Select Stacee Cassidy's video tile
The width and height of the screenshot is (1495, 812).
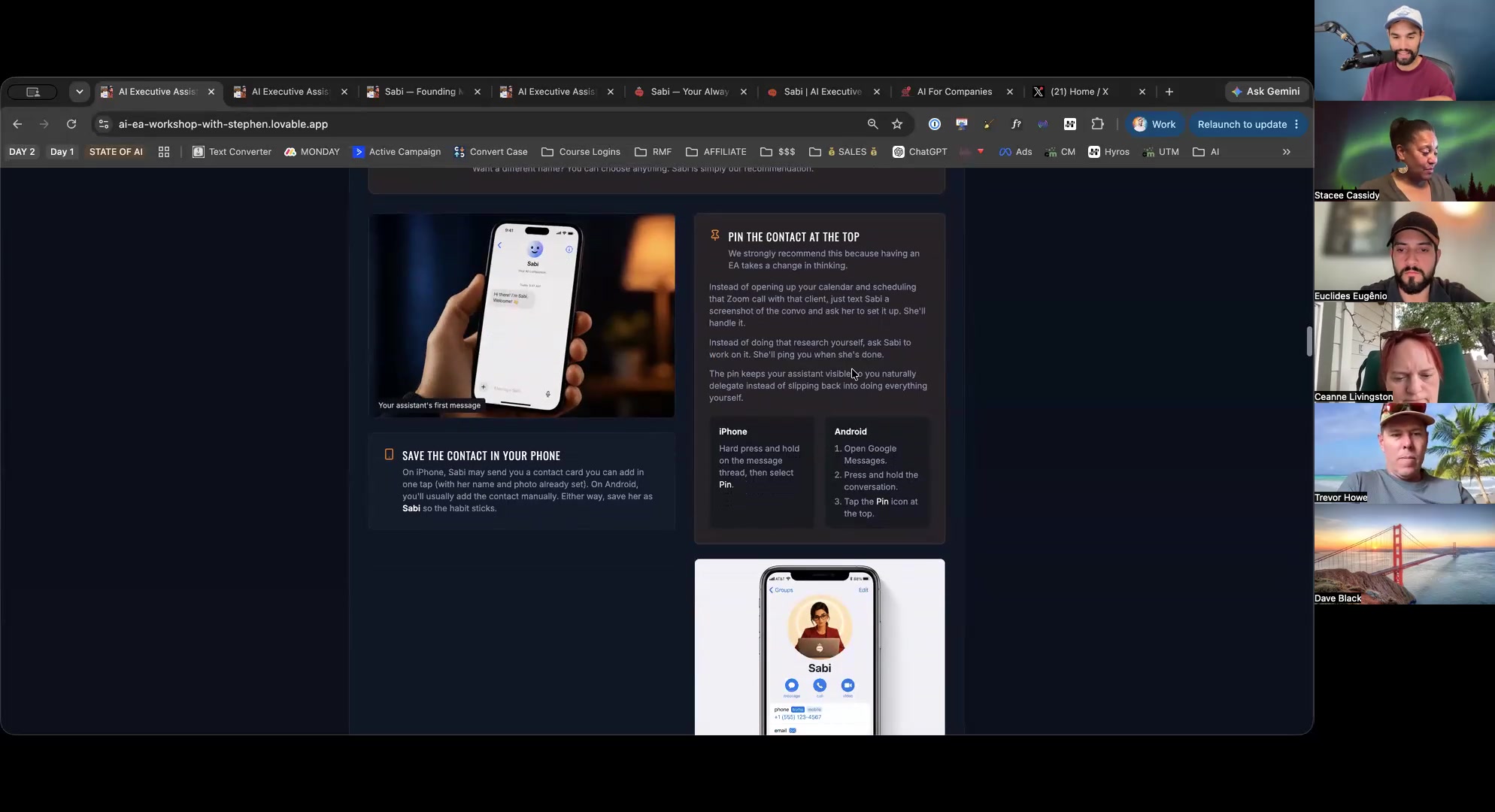point(1405,151)
